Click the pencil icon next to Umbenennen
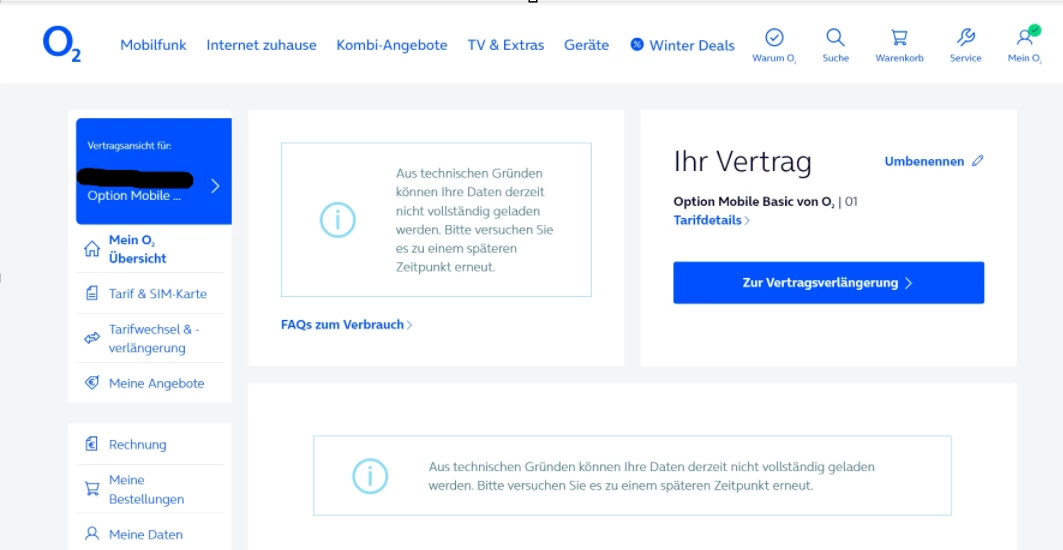The width and height of the screenshot is (1063, 550). [x=977, y=161]
